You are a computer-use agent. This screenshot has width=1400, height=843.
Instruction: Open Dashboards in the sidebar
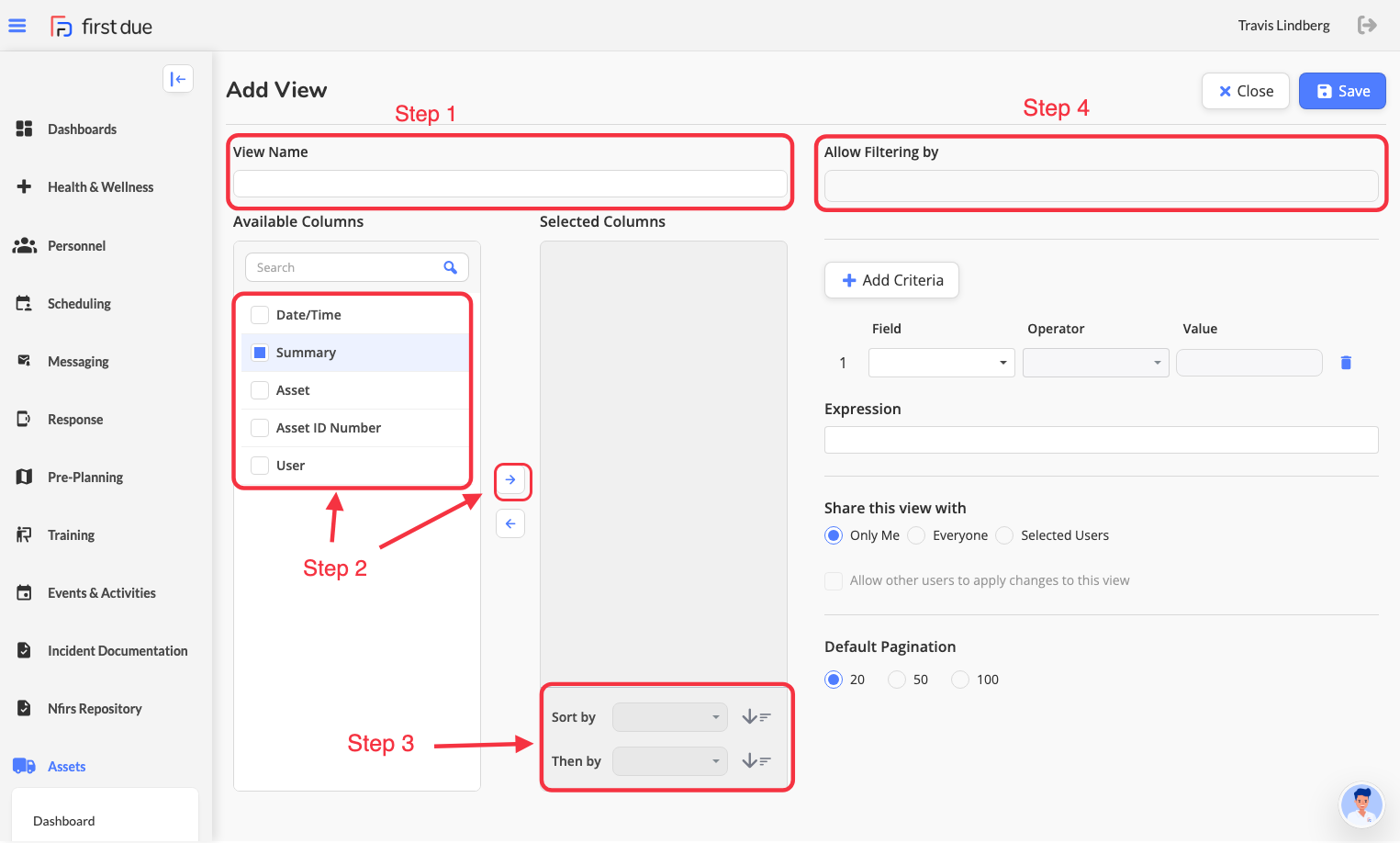83,129
